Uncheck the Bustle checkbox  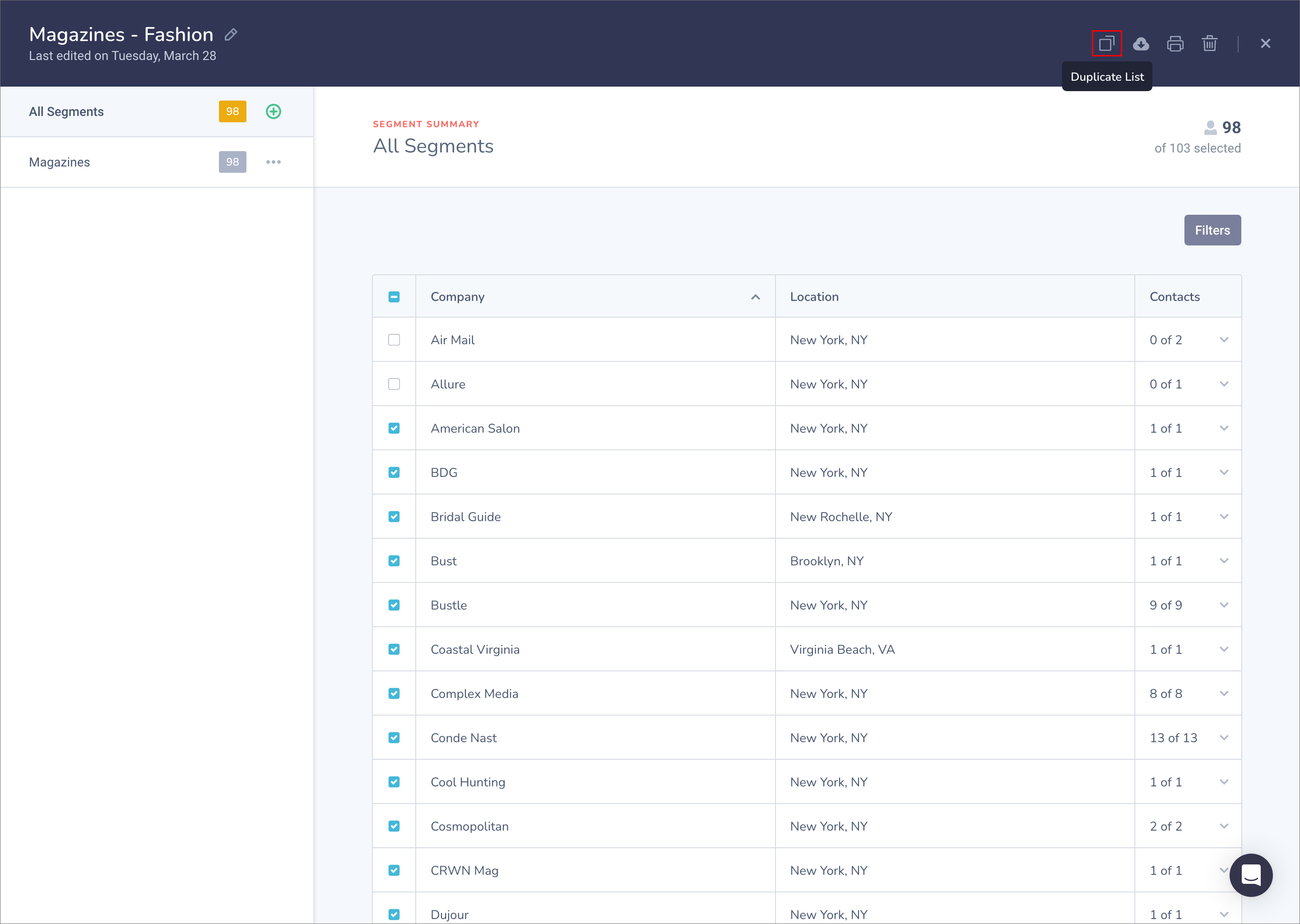point(394,605)
